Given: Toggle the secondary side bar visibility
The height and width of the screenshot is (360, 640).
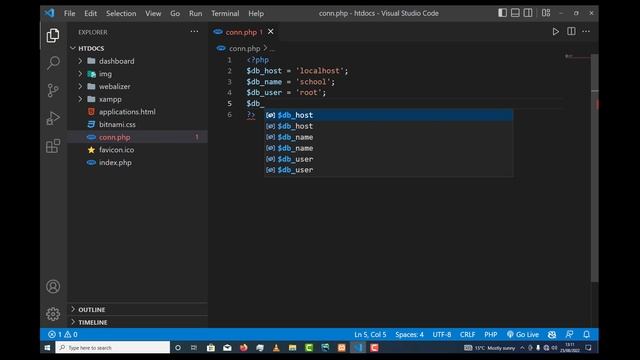Looking at the screenshot, I should click(x=528, y=13).
